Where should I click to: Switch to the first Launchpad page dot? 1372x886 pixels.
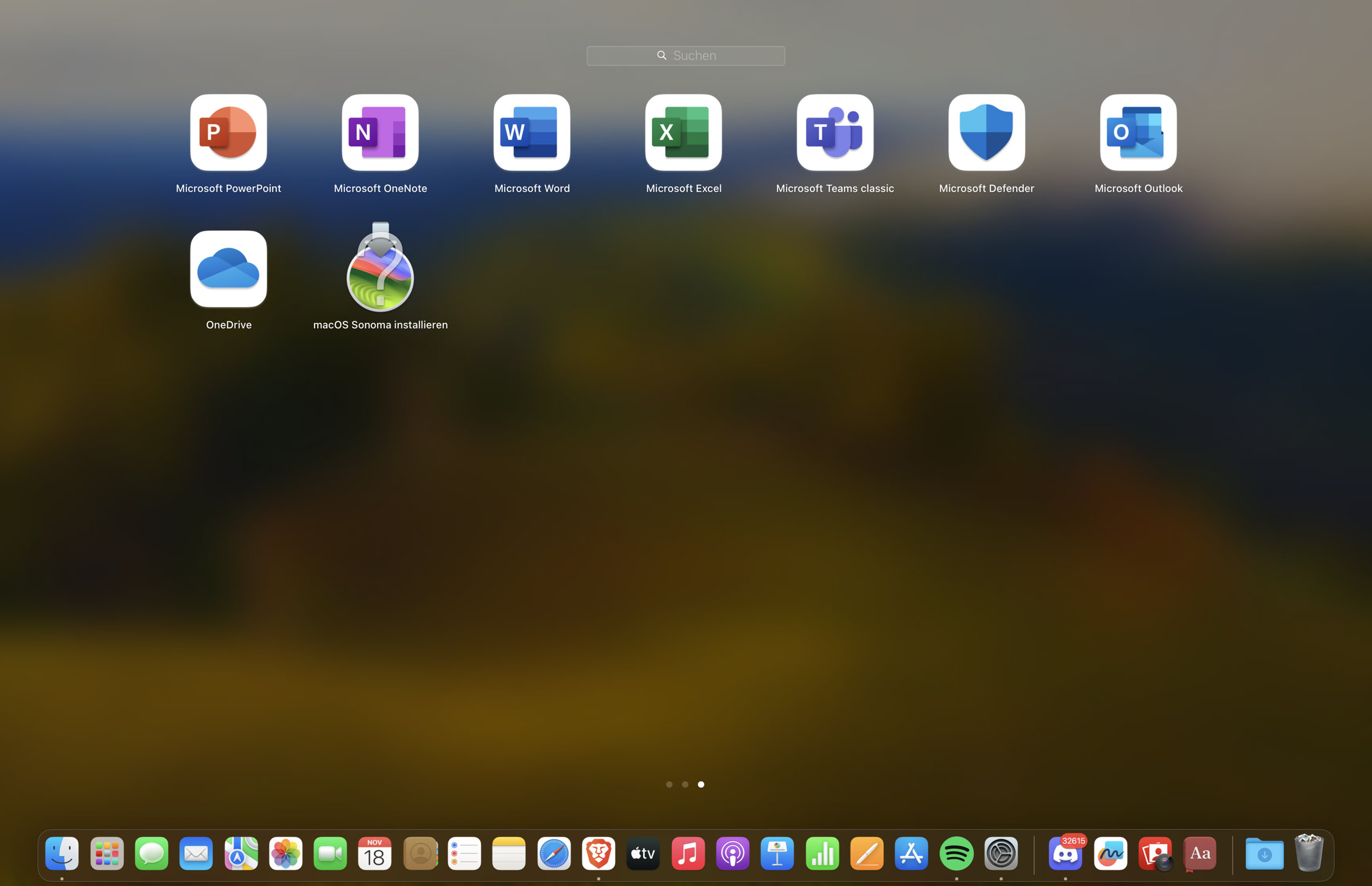click(x=669, y=784)
